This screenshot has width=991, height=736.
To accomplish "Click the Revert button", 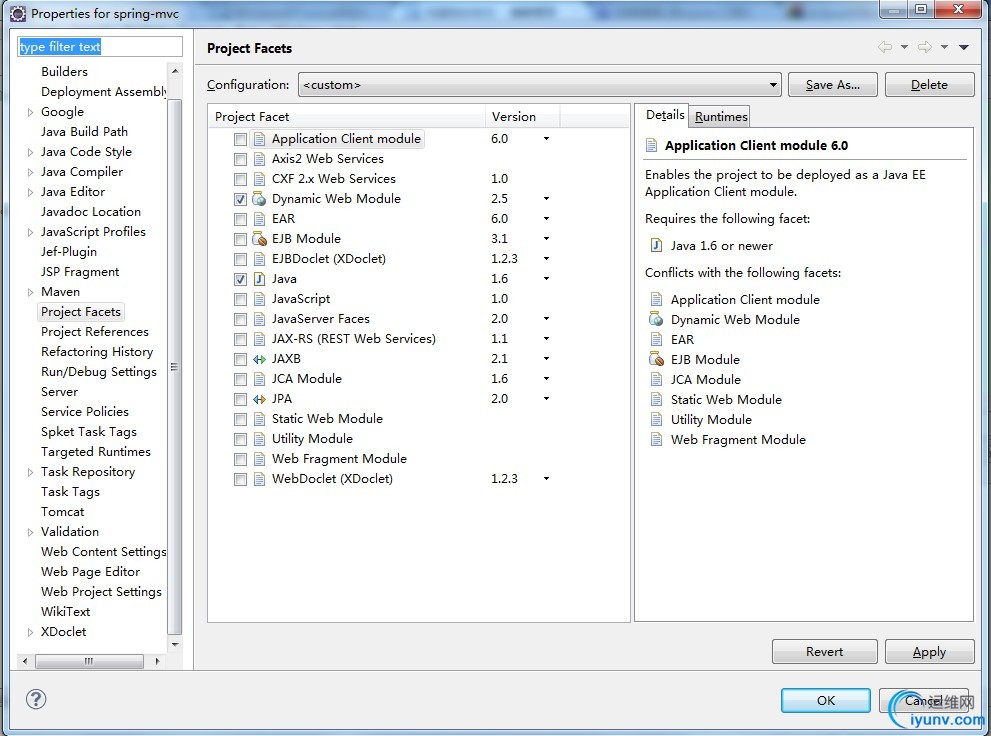I will [x=824, y=651].
